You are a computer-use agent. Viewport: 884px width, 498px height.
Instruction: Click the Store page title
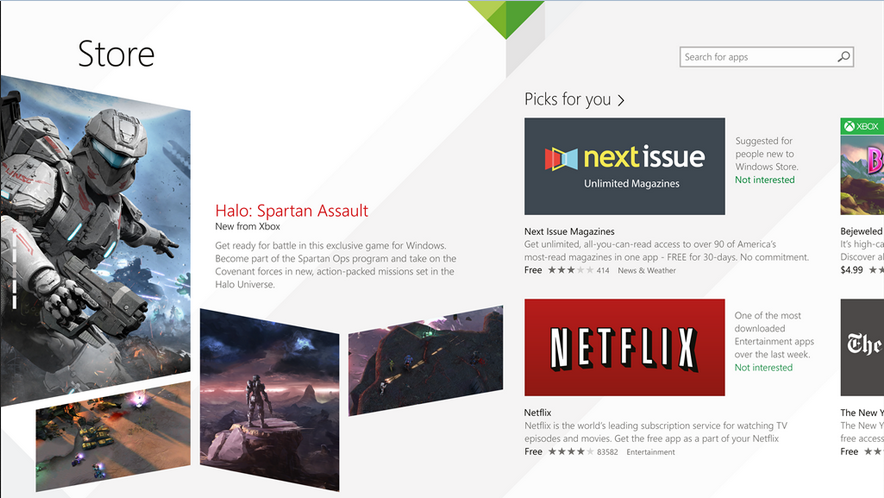(116, 54)
